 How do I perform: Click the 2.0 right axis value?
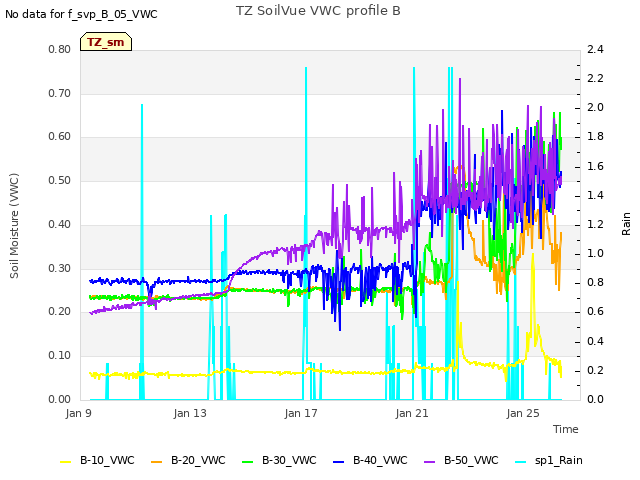click(595, 107)
